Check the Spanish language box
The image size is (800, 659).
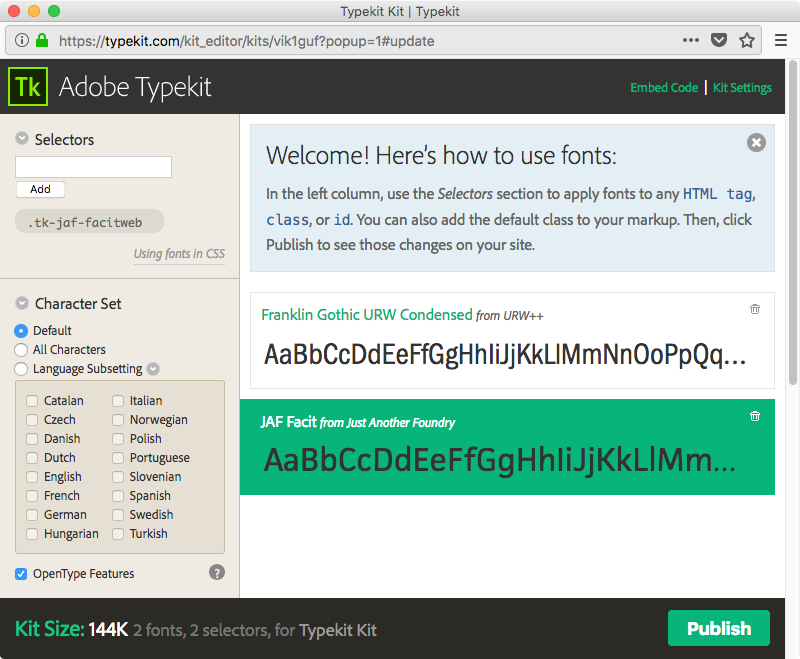[118, 496]
